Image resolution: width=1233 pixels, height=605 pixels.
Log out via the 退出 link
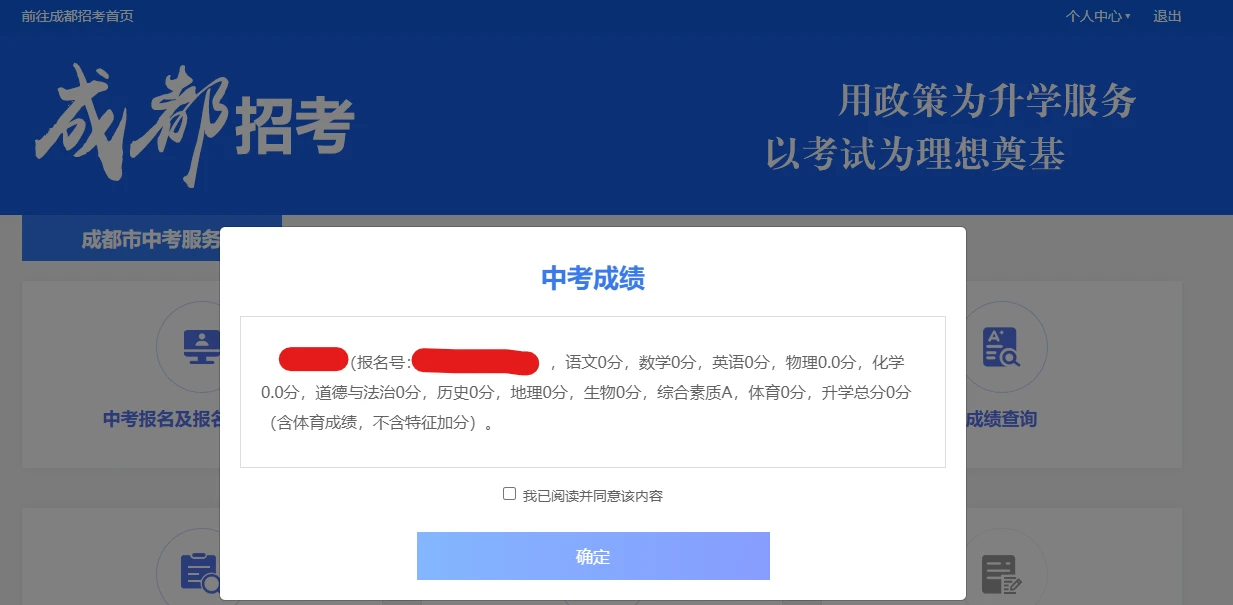tap(1167, 16)
